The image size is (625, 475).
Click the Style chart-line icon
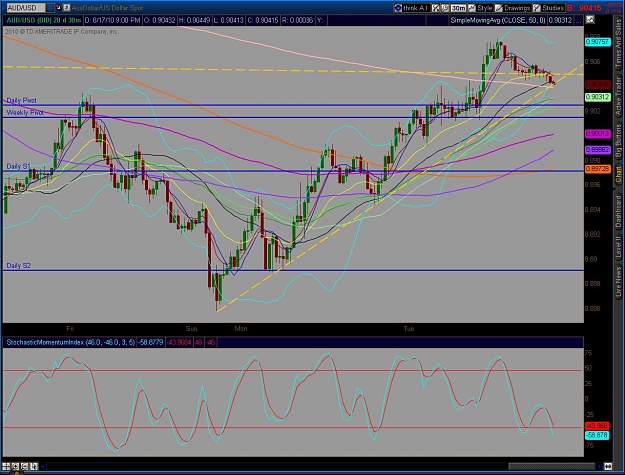point(472,8)
